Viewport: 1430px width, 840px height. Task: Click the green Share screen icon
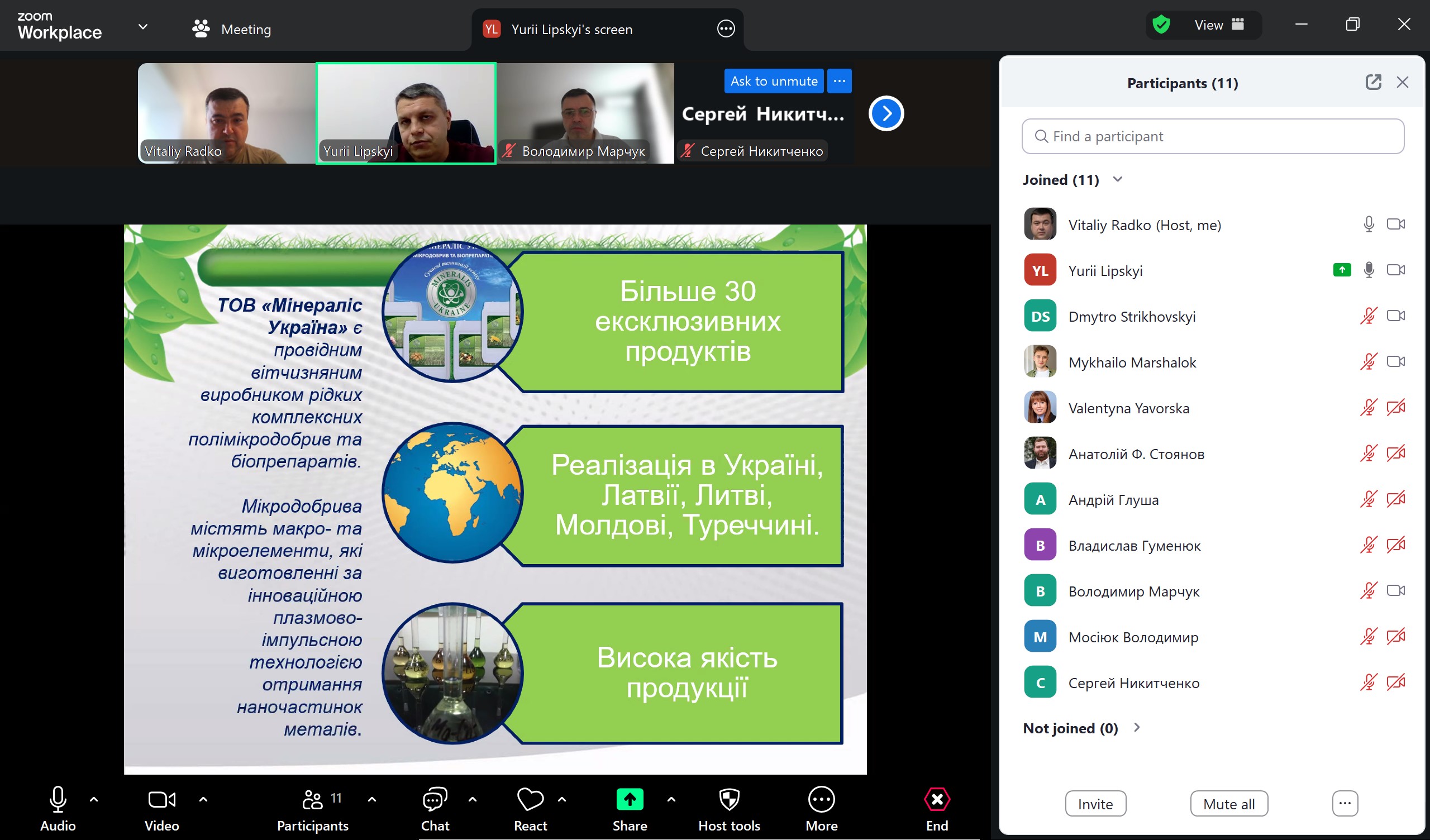coord(630,800)
